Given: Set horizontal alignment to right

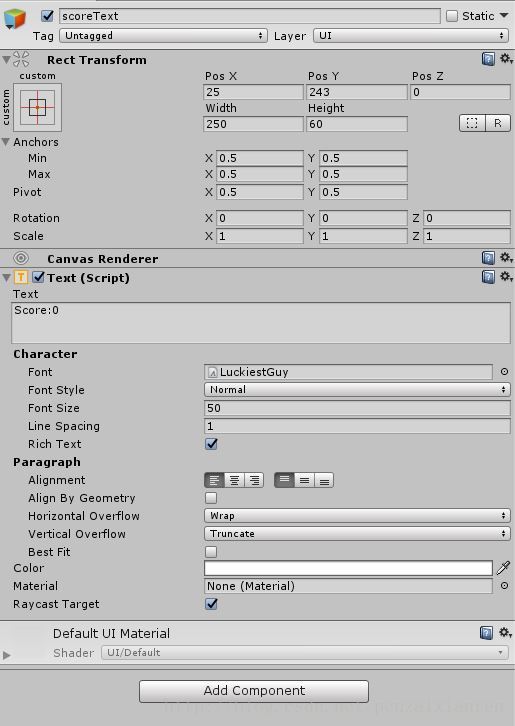Looking at the screenshot, I should 254,480.
